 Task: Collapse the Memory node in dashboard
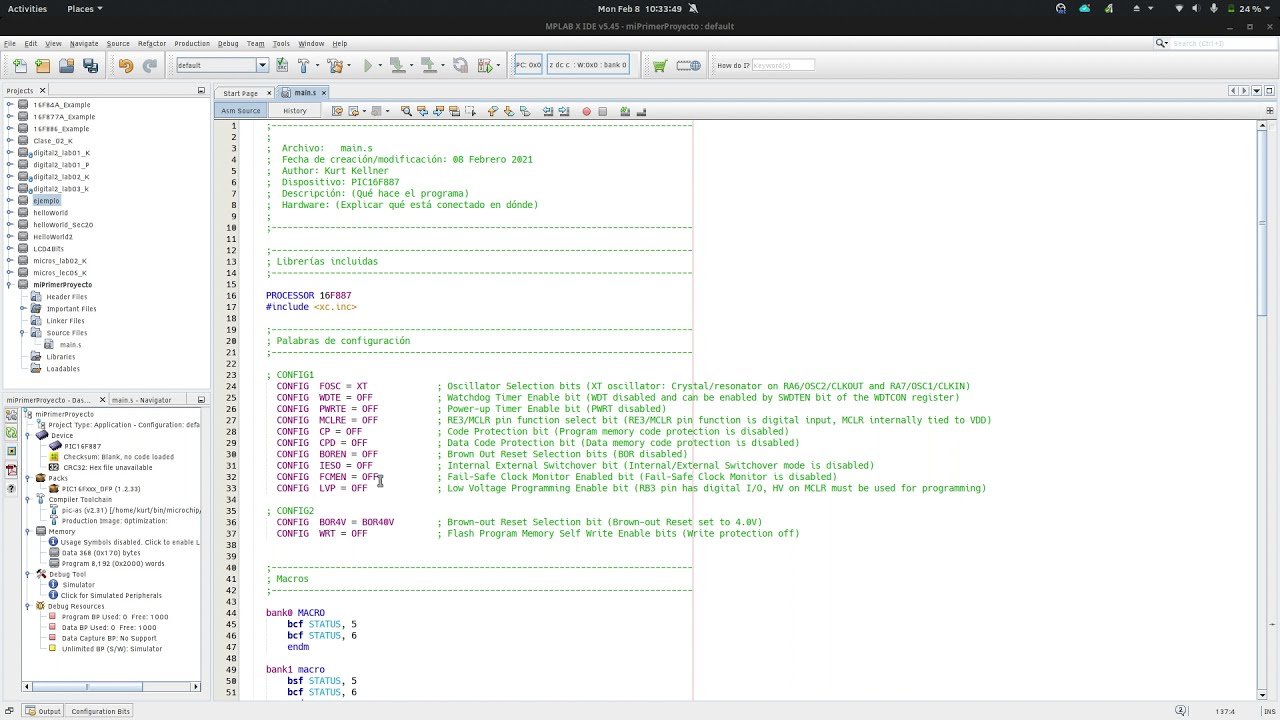(x=28, y=532)
